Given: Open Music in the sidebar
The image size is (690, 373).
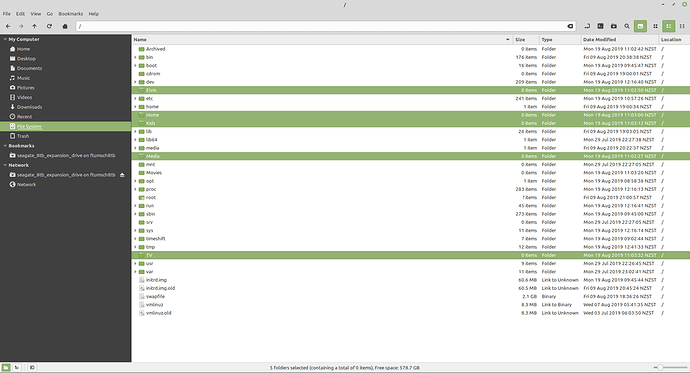Looking at the screenshot, I should point(66,78).
